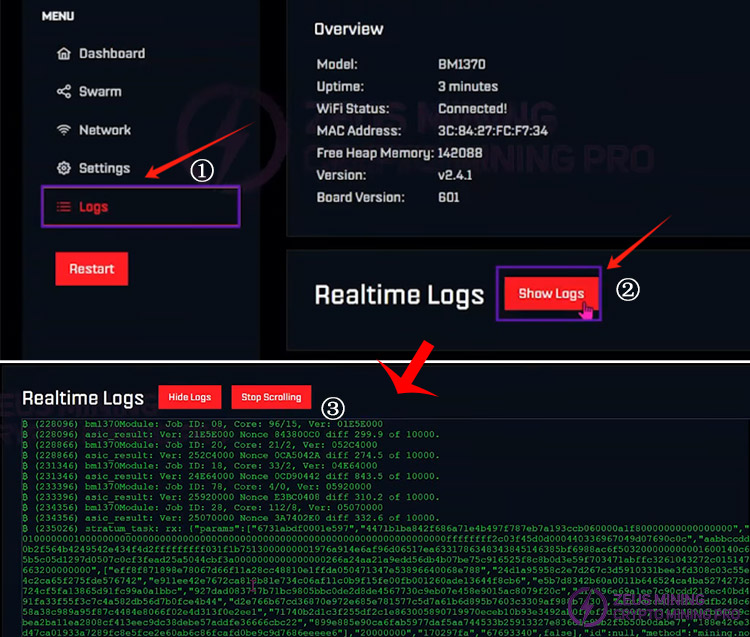The width and height of the screenshot is (750, 637).
Task: Click the uptime value 3 minutes
Action: tap(468, 87)
